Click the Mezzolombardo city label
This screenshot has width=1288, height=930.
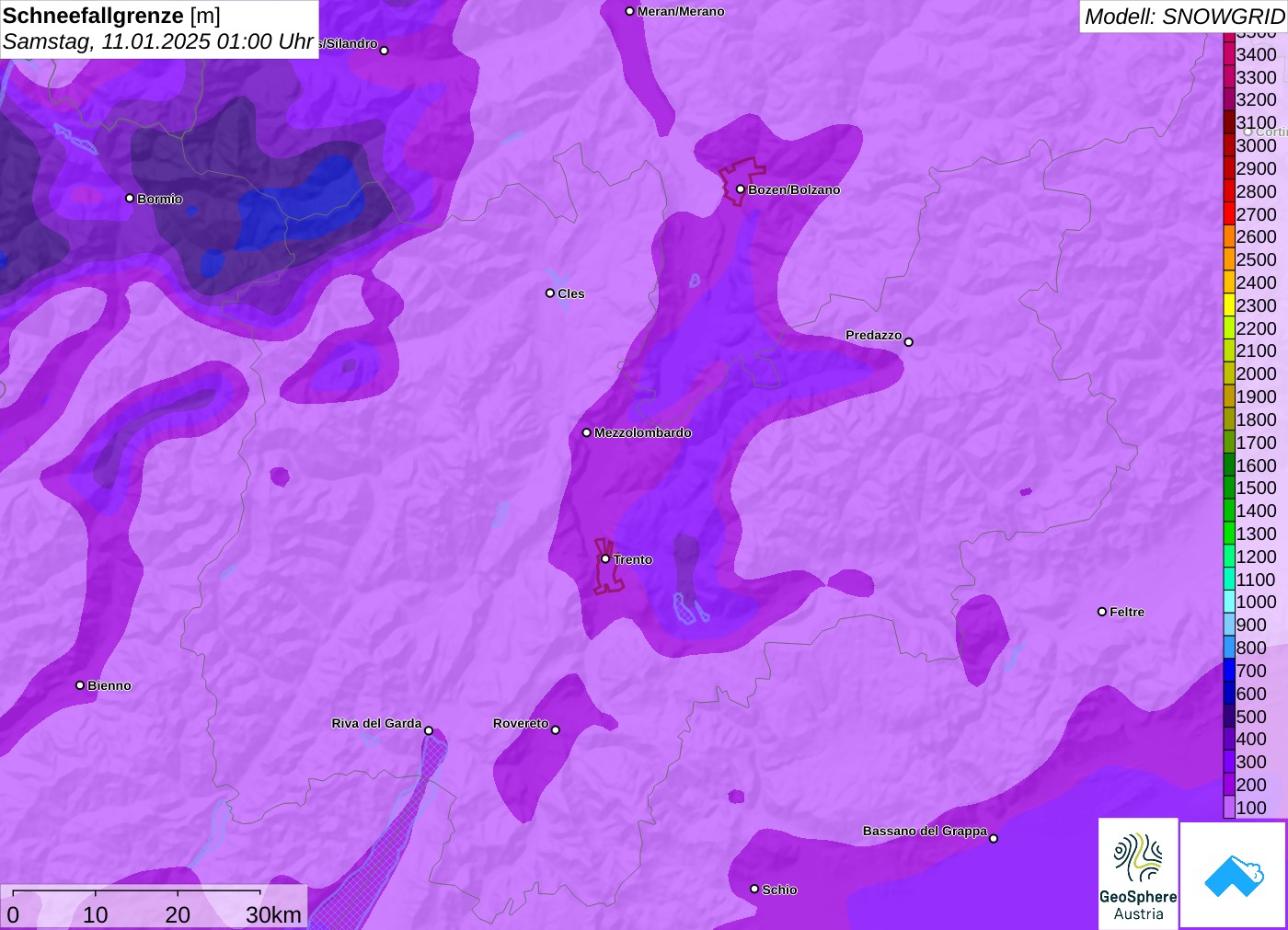point(642,432)
